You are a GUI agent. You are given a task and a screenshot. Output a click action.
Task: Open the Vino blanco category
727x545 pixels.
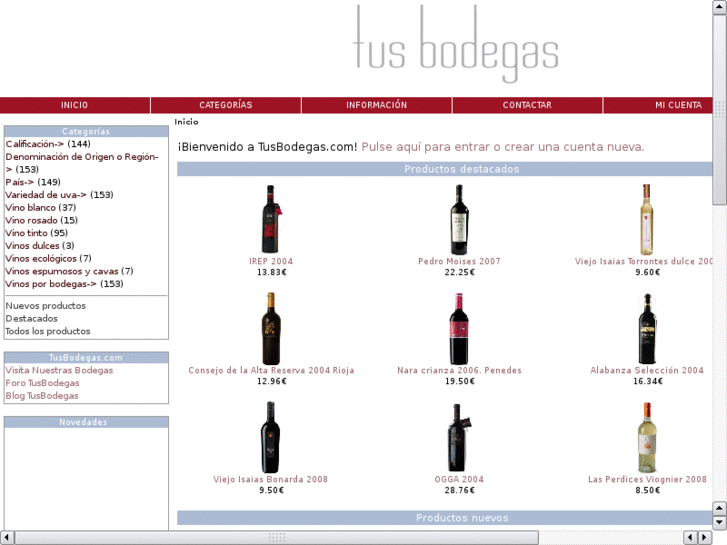(31, 207)
